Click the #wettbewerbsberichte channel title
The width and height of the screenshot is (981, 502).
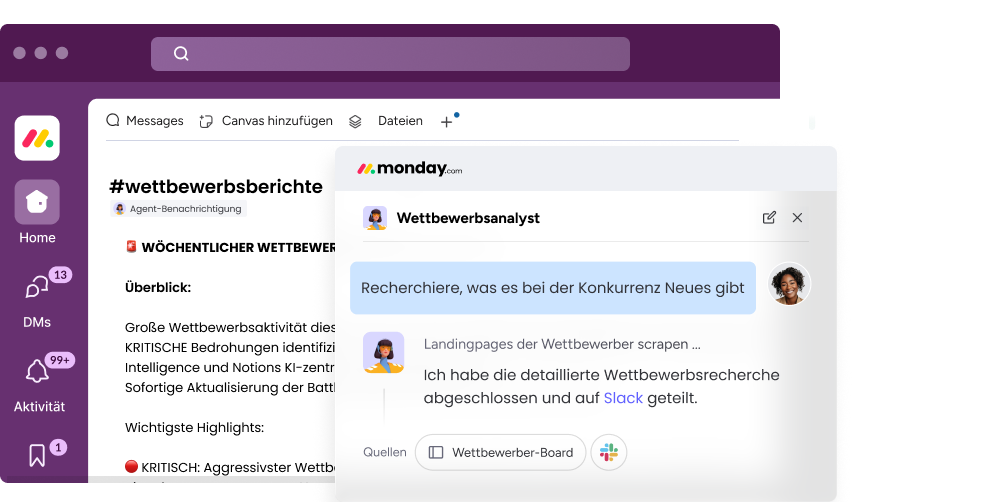point(216,186)
